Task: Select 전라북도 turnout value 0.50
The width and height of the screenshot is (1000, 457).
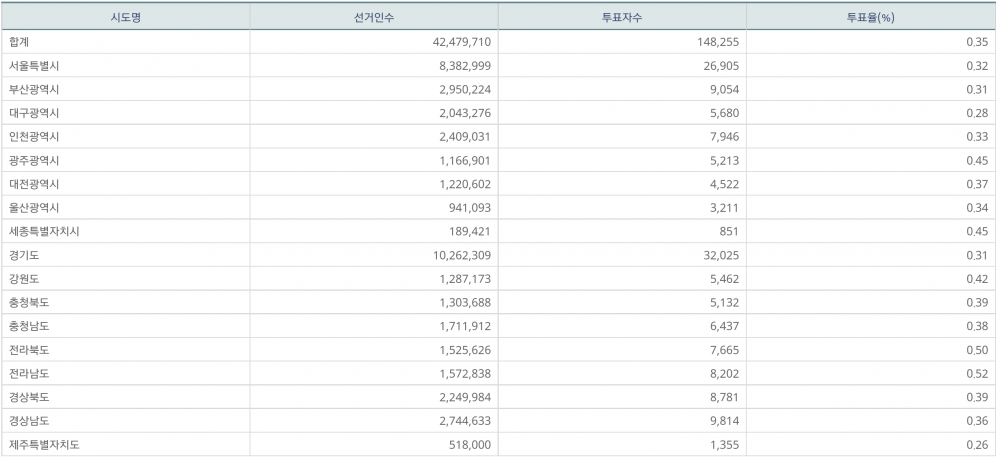Action: coord(977,350)
